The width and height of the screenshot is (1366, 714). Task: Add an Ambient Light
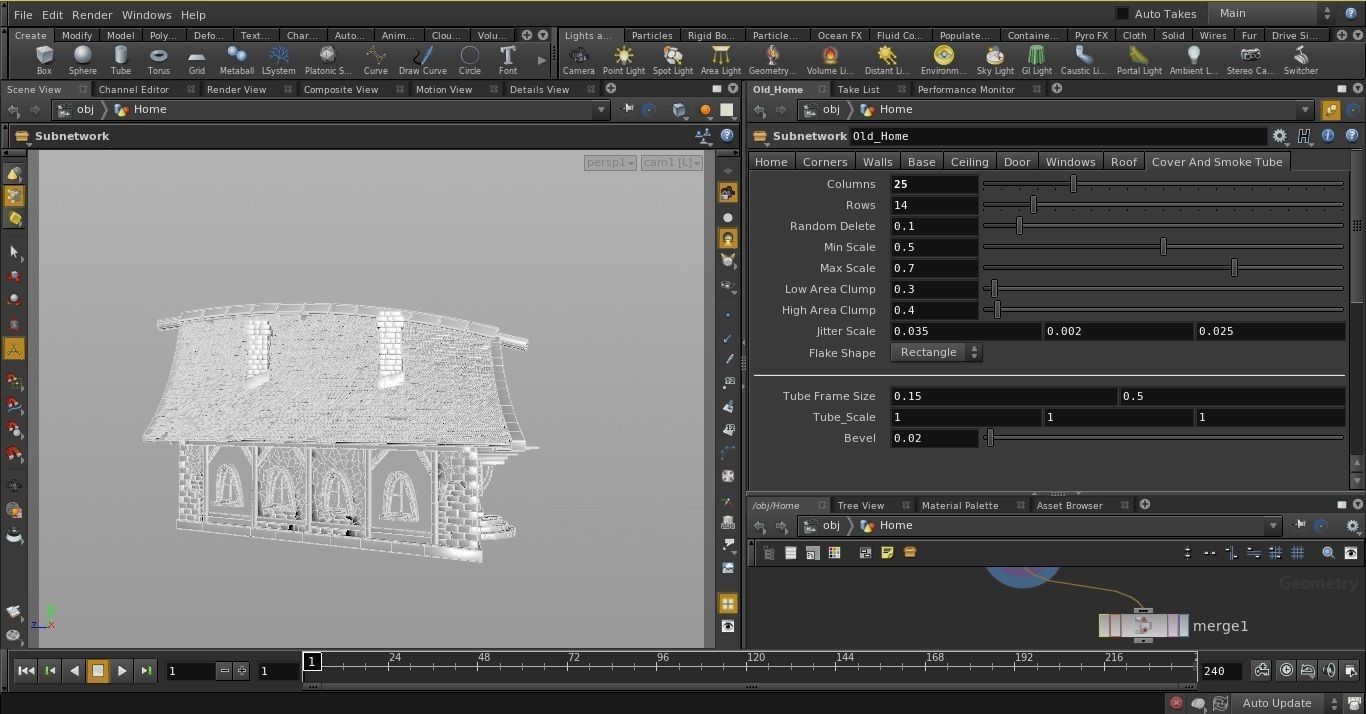1193,60
